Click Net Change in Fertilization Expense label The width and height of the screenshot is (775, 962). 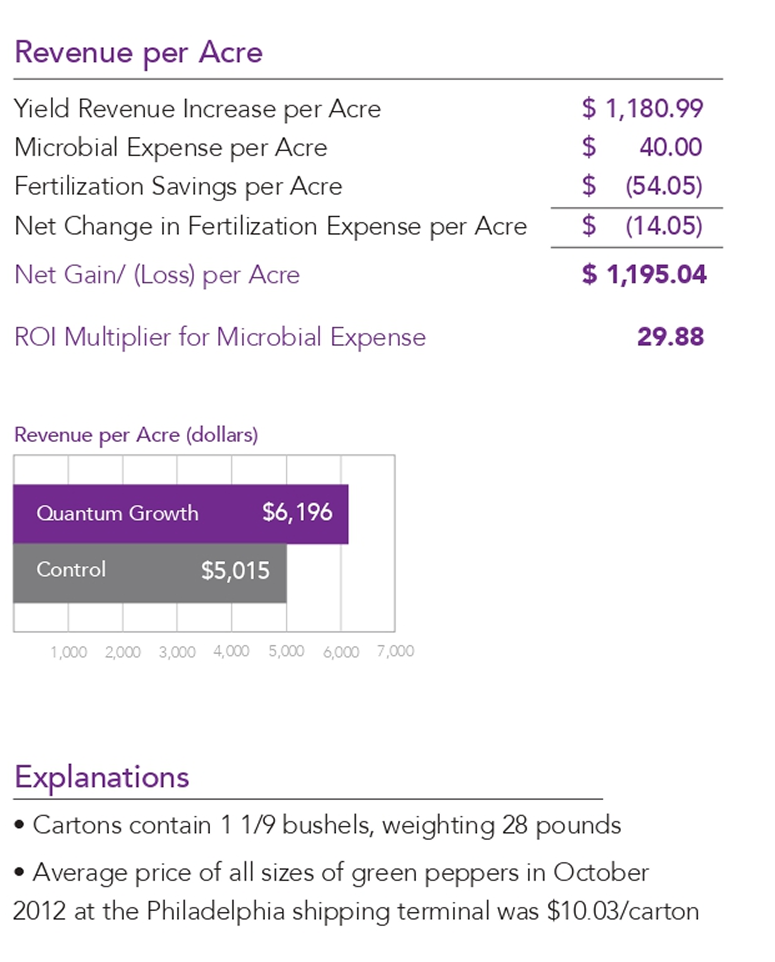tap(270, 226)
